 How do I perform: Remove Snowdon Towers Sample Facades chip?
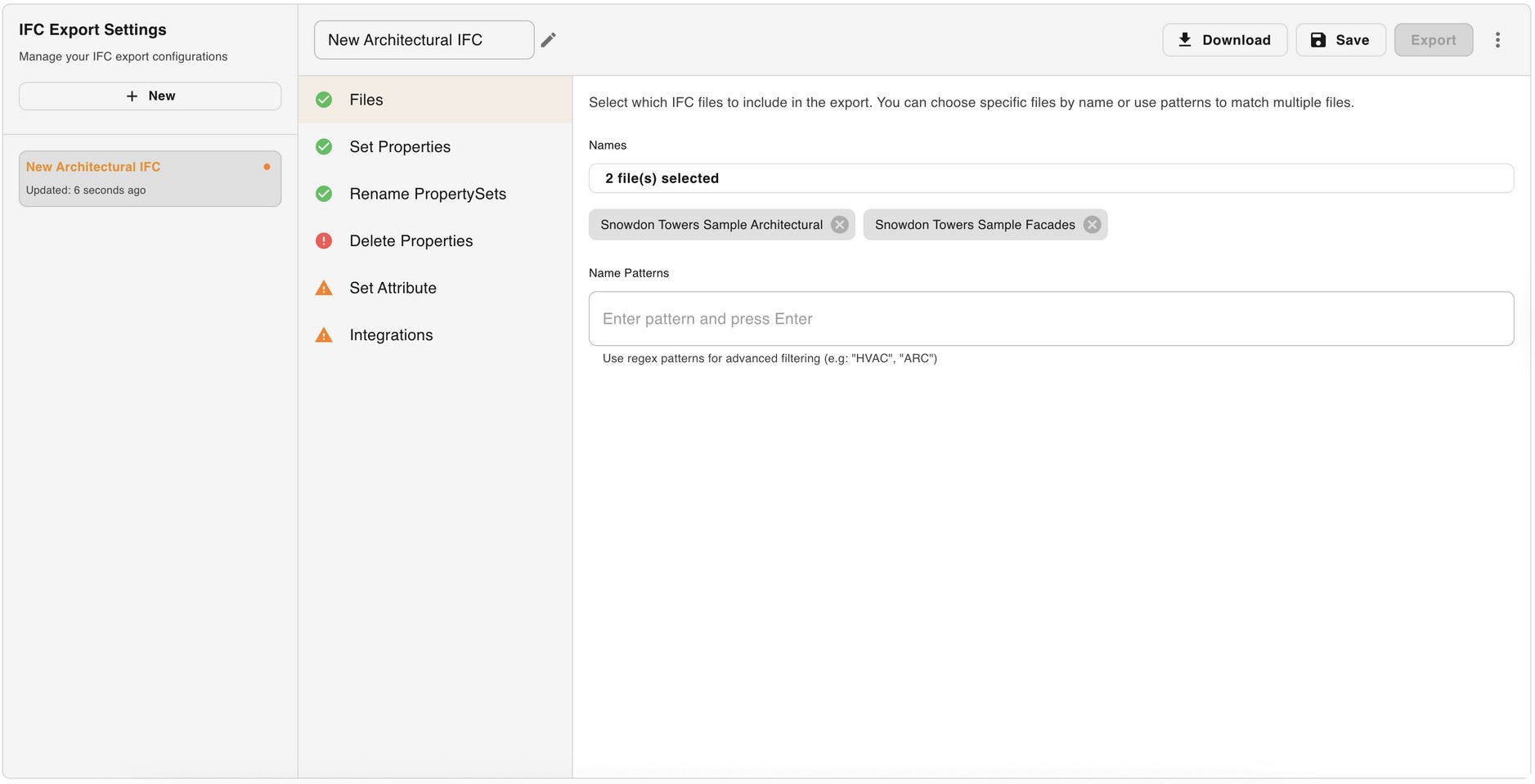tap(1092, 225)
